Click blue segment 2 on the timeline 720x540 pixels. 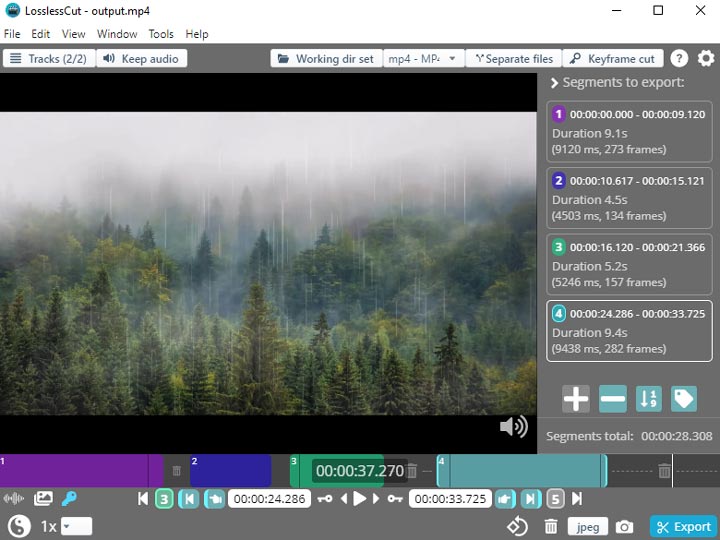[x=231, y=471]
